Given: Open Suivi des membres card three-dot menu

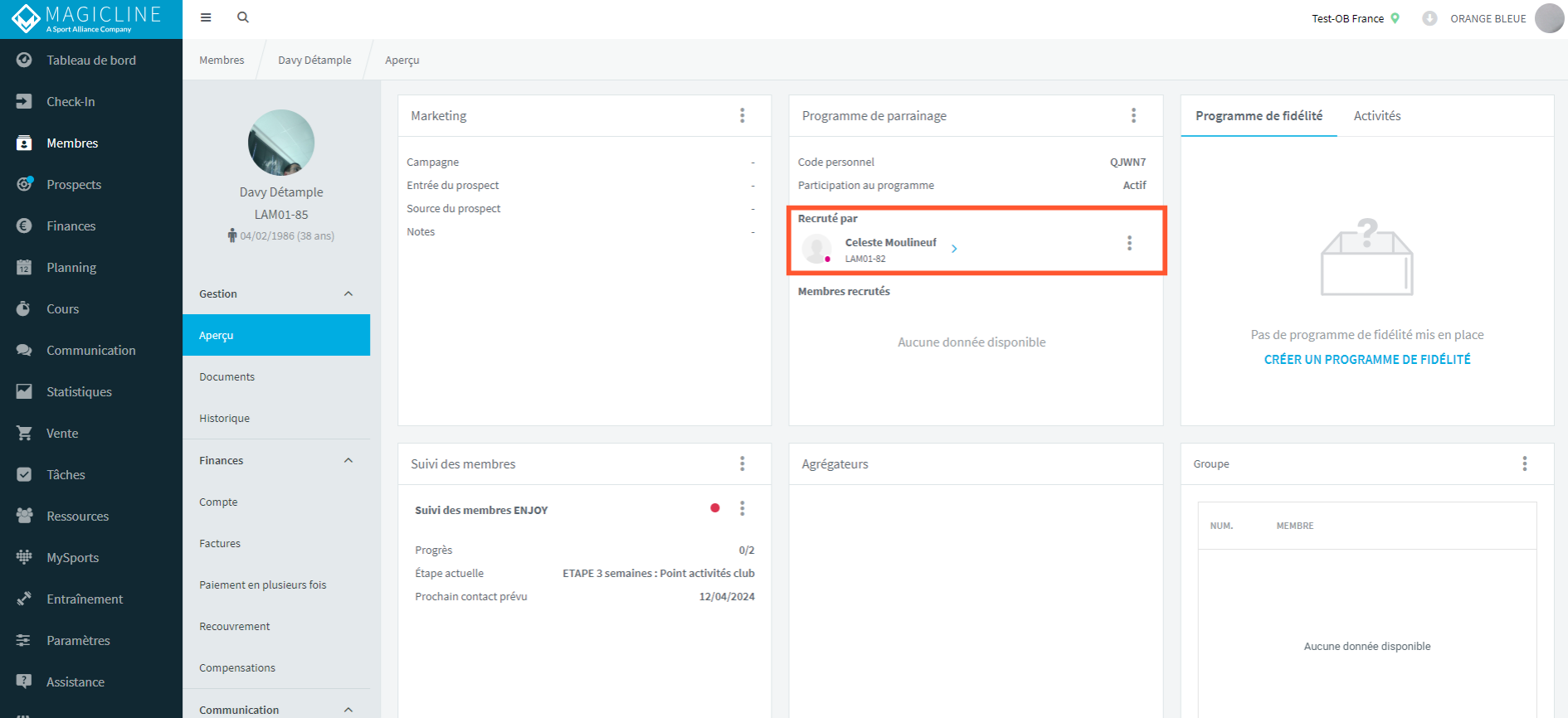Looking at the screenshot, I should click(x=743, y=463).
